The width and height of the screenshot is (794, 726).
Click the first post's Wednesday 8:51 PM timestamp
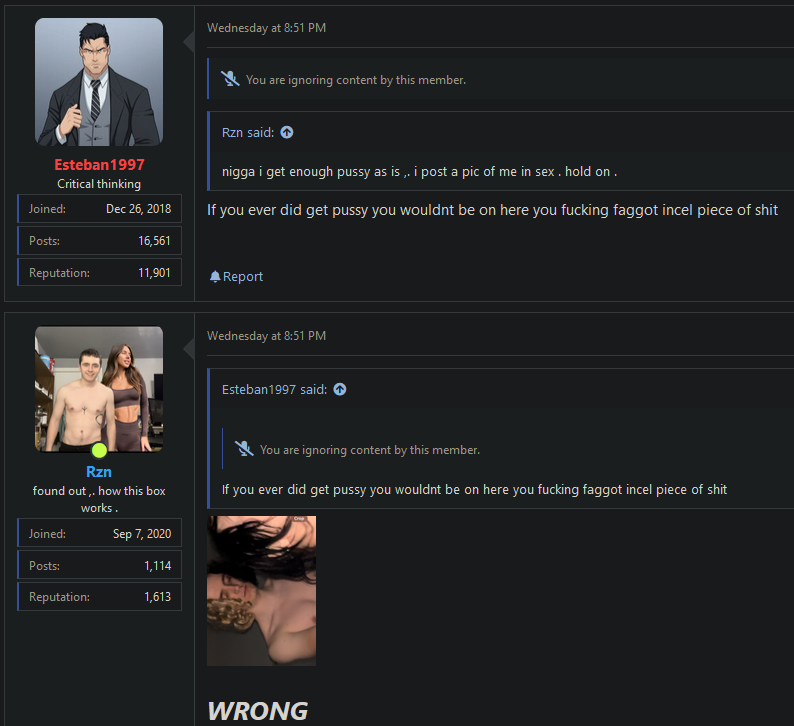click(x=266, y=28)
